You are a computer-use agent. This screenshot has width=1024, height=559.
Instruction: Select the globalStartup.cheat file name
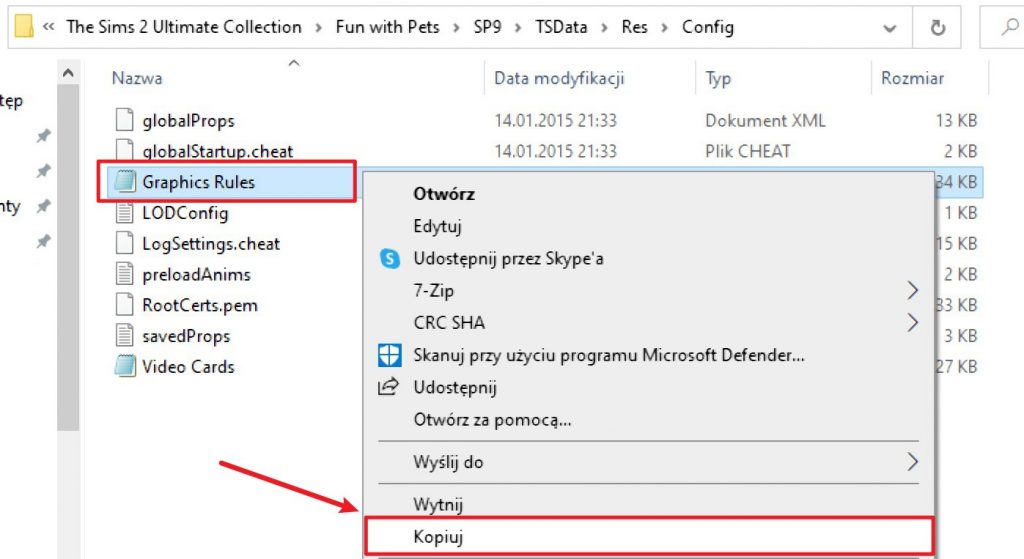[x=217, y=152]
